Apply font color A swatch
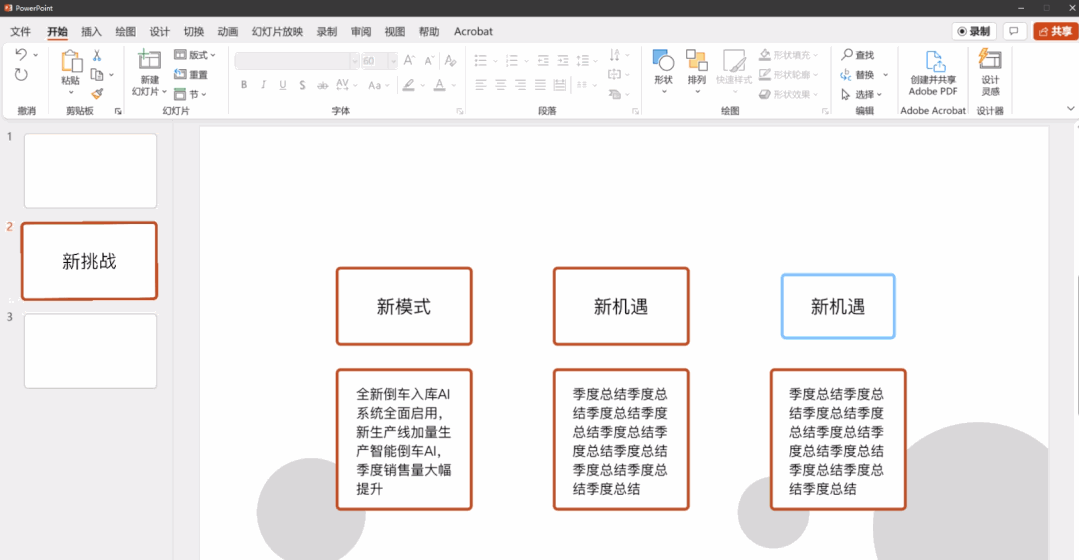Viewport: 1079px width, 560px height. click(439, 85)
